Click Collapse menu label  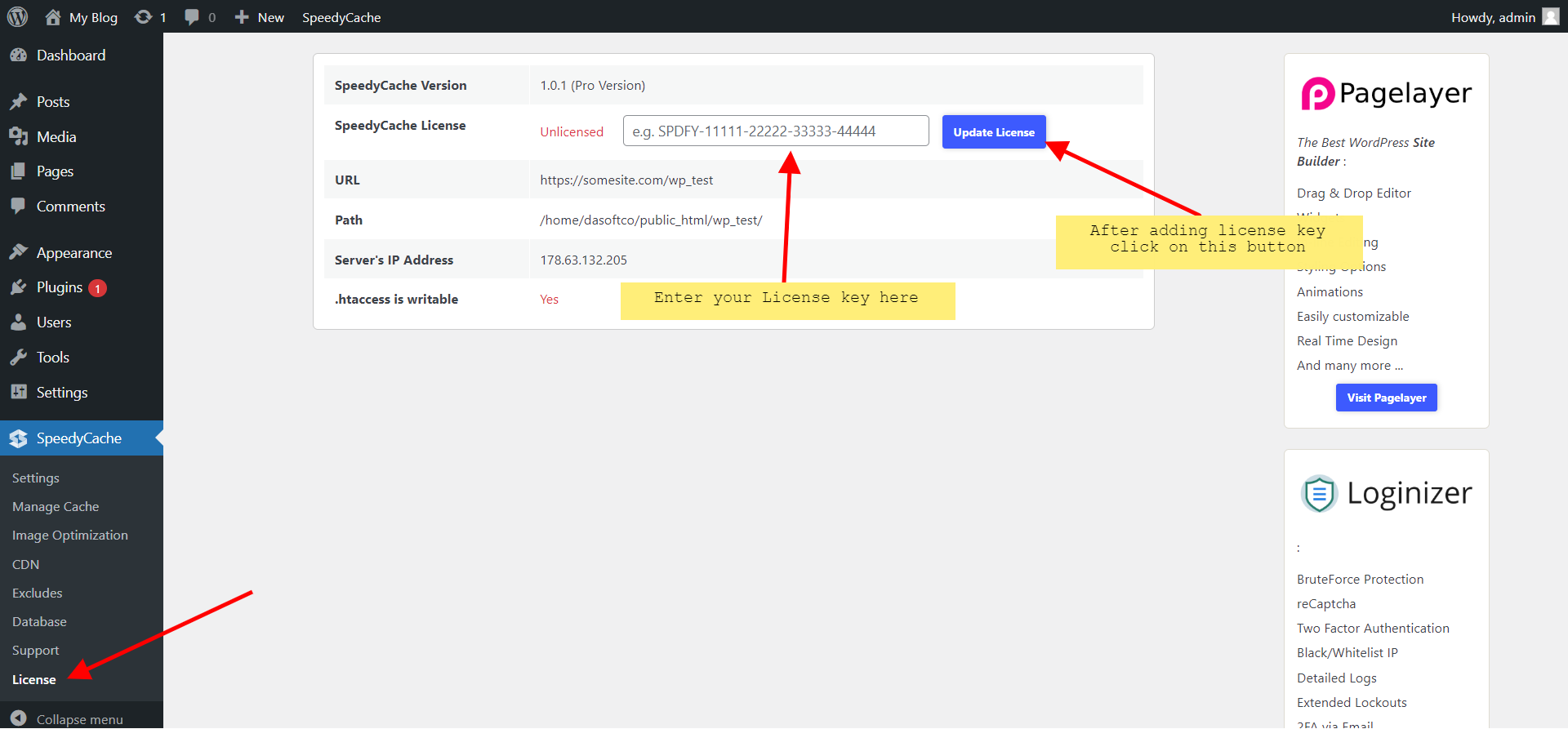(x=80, y=719)
